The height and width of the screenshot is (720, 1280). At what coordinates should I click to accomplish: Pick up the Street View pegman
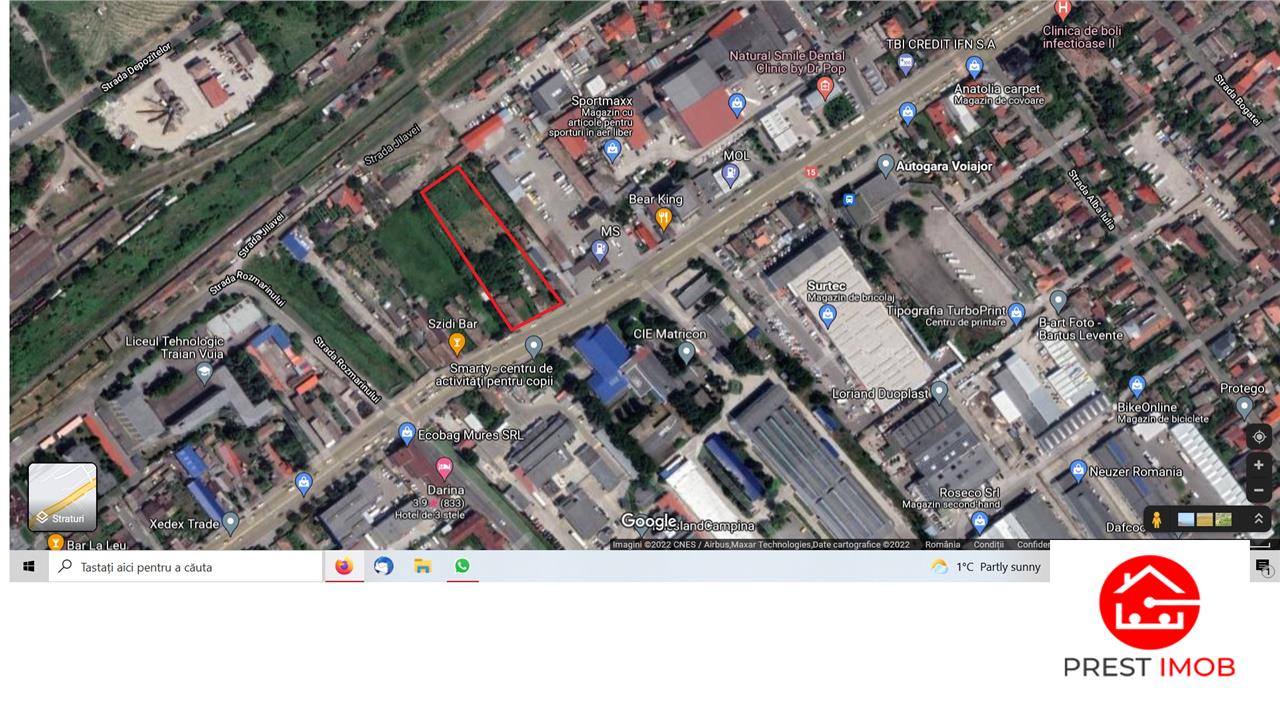pyautogui.click(x=1157, y=519)
